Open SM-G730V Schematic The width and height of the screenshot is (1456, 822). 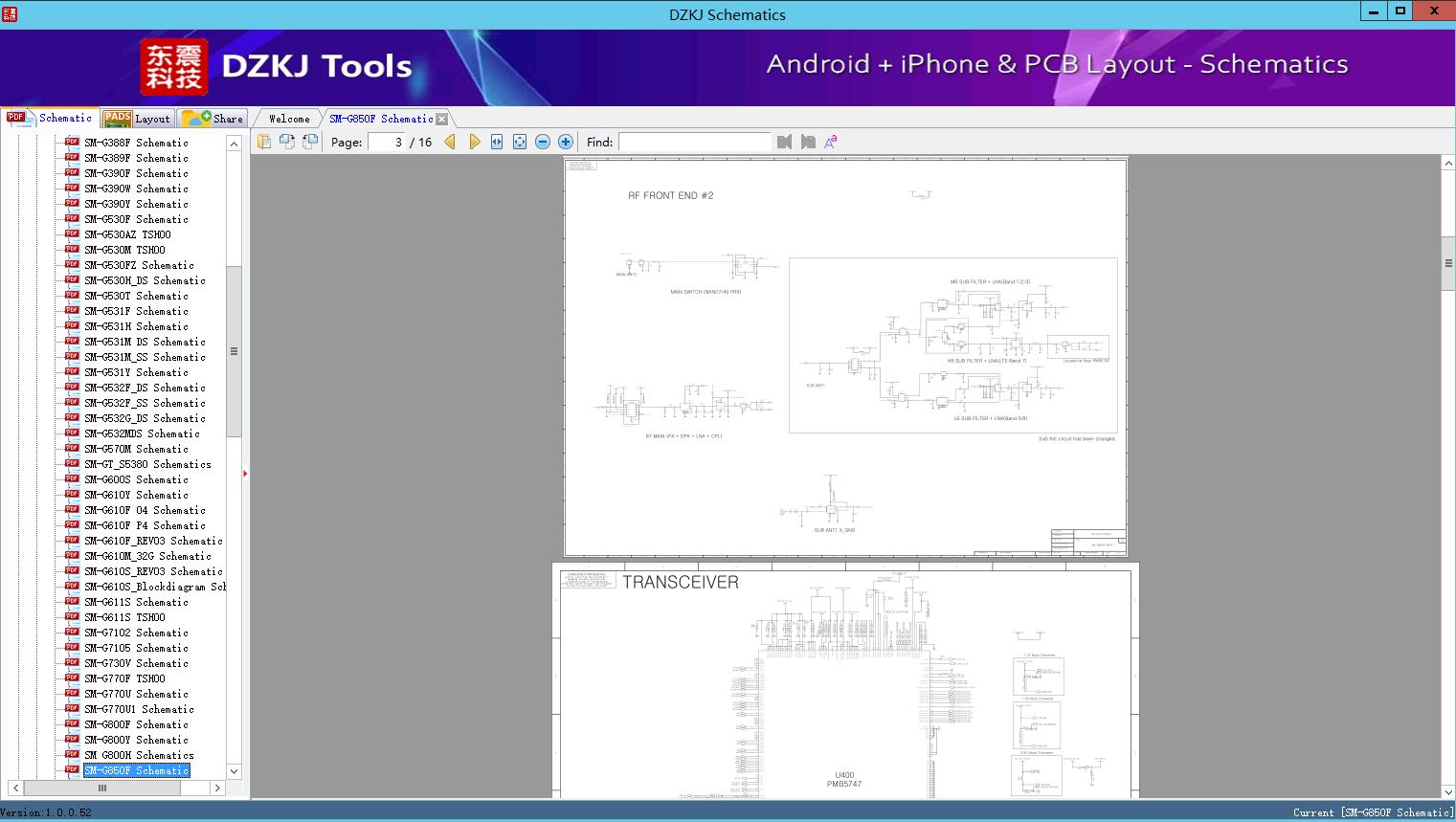coord(136,663)
